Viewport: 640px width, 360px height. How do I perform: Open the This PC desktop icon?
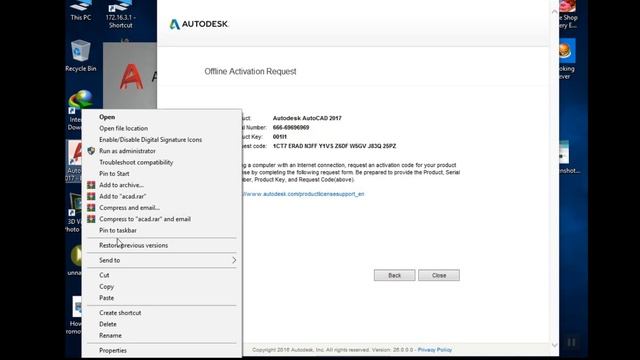(81, 10)
